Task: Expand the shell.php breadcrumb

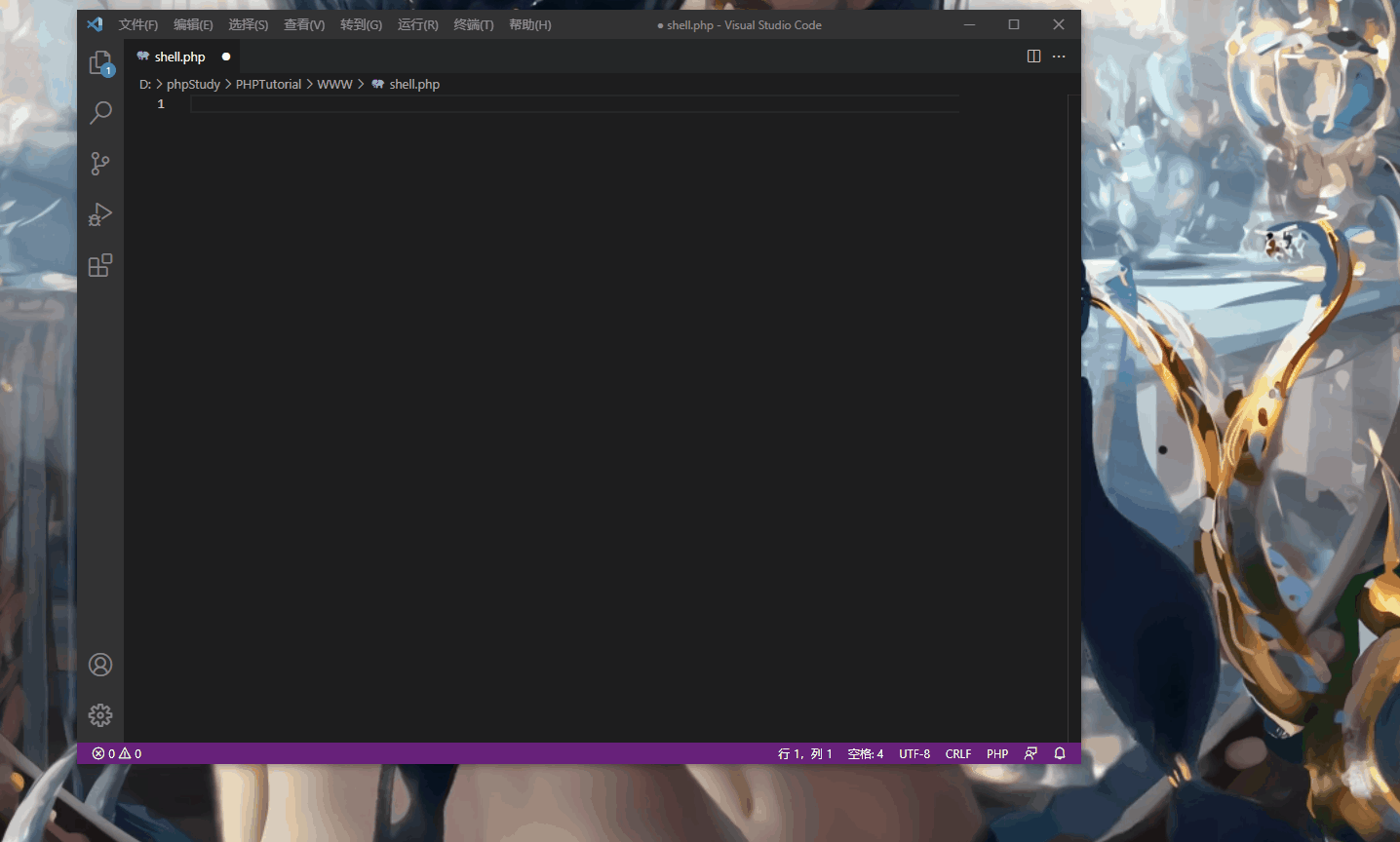Action: click(406, 85)
